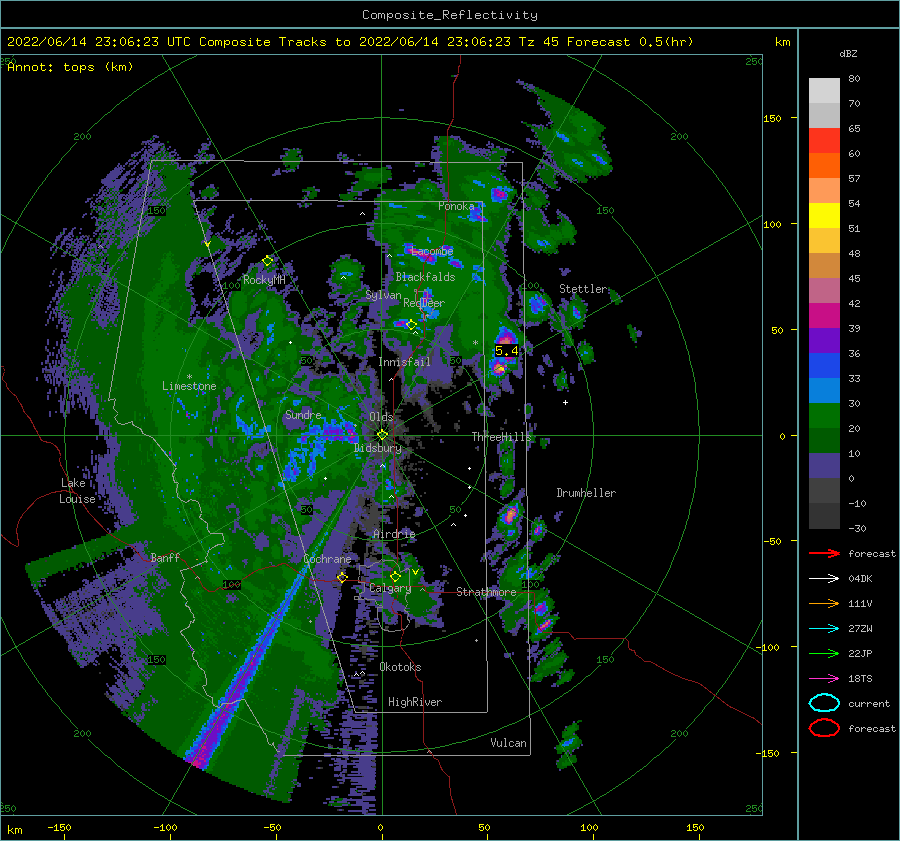The width and height of the screenshot is (900, 841).
Task: Click the Drumheller city label
Action: (586, 493)
